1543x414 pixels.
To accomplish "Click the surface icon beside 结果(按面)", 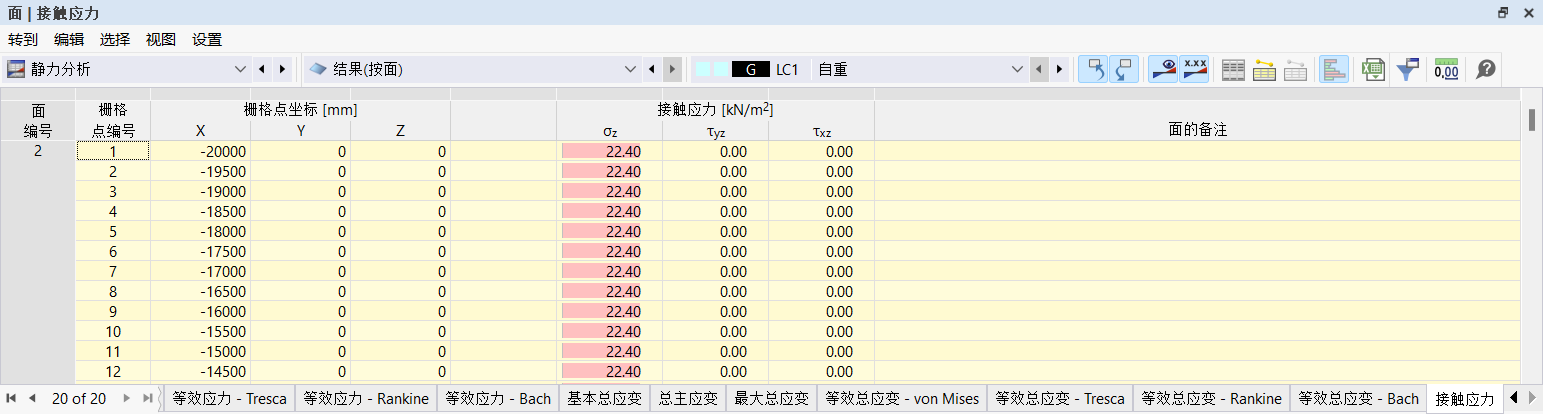I will pos(318,69).
